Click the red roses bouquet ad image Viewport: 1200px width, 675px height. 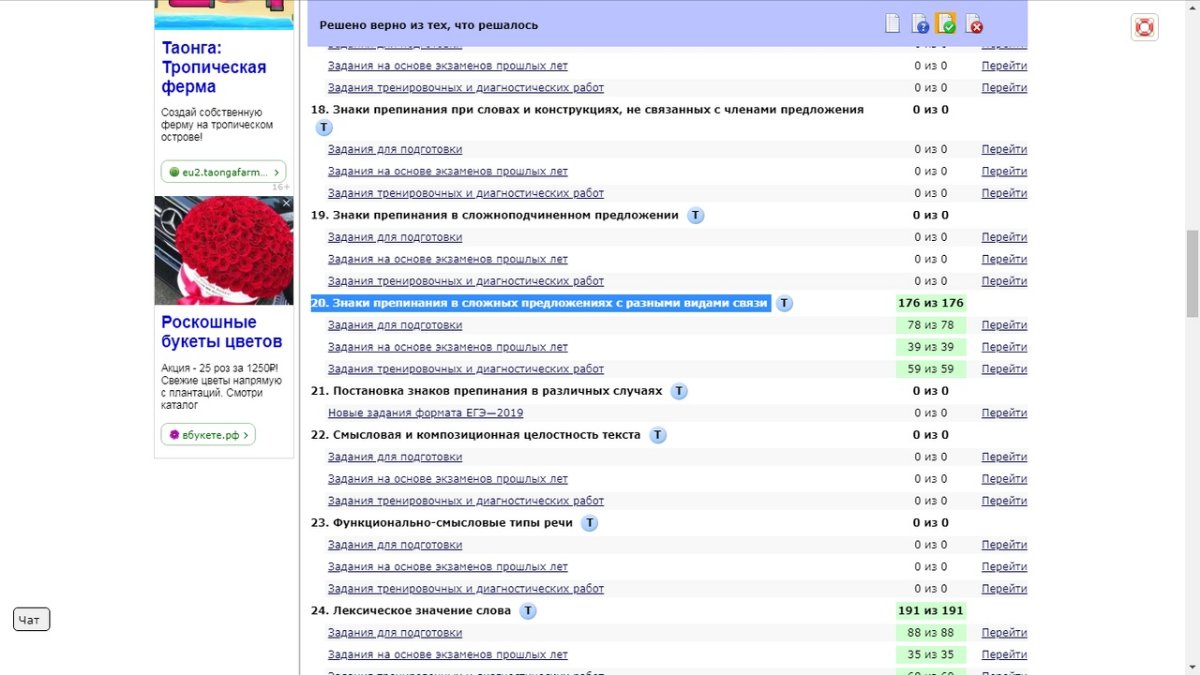[223, 252]
